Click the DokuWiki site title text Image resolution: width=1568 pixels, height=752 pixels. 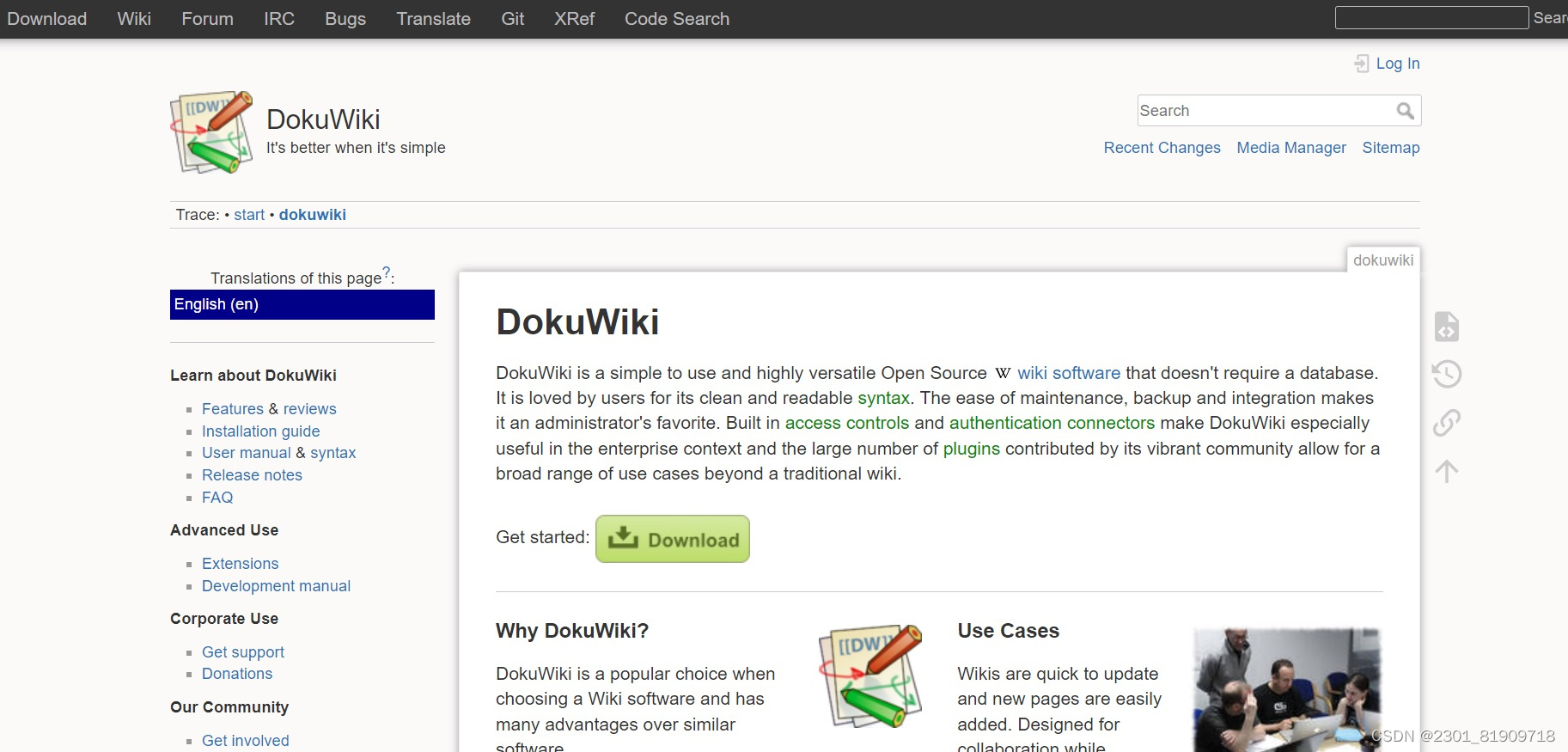[323, 119]
